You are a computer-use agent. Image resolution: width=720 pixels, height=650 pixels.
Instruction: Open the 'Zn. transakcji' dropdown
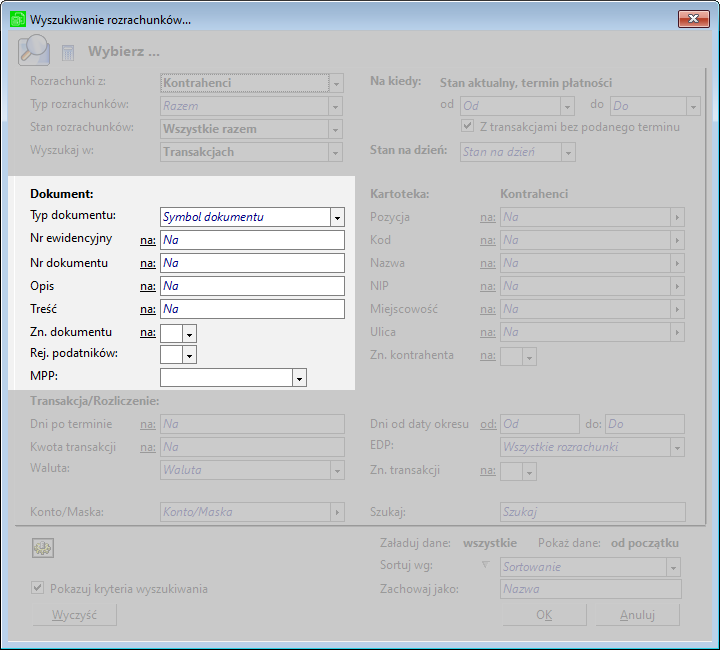pos(529,472)
